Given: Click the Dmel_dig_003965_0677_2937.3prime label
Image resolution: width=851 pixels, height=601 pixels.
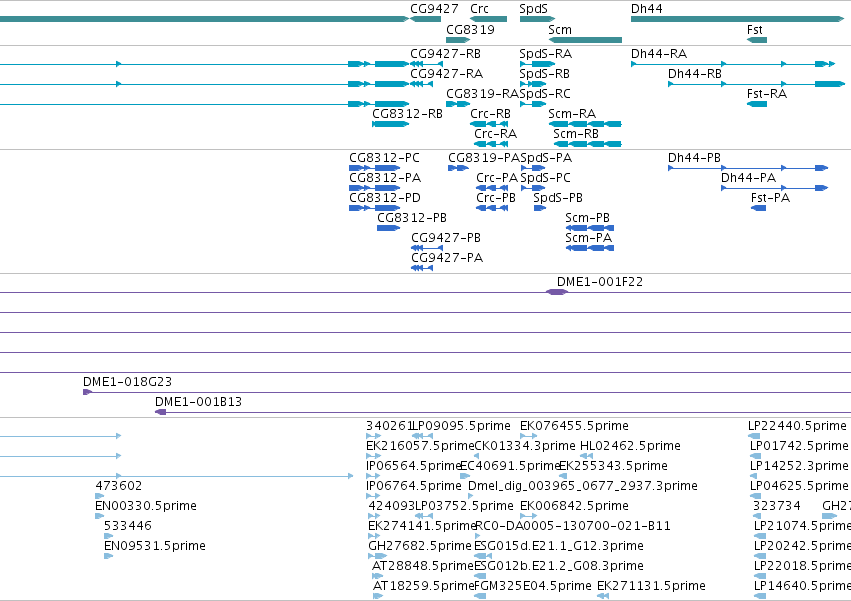Looking at the screenshot, I should [x=582, y=486].
